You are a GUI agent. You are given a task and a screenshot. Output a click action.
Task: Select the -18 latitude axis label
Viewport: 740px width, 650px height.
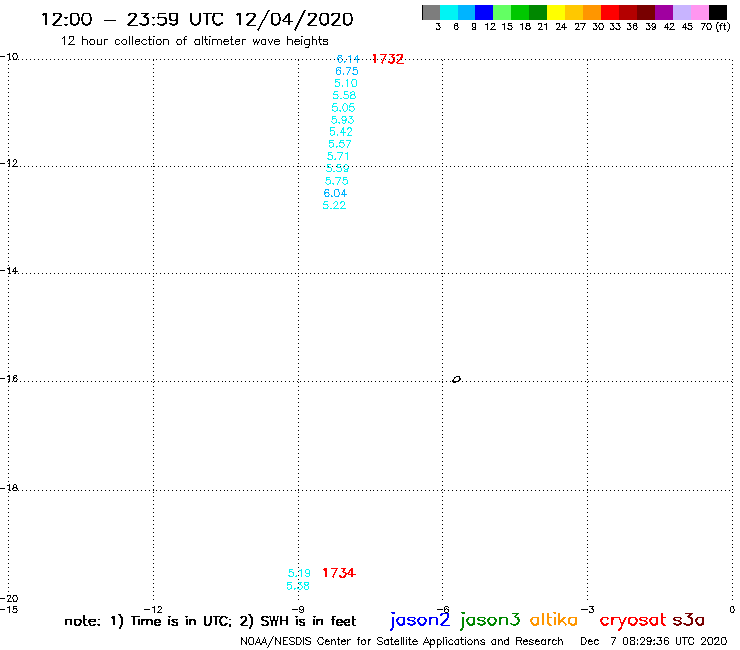tap(9, 488)
